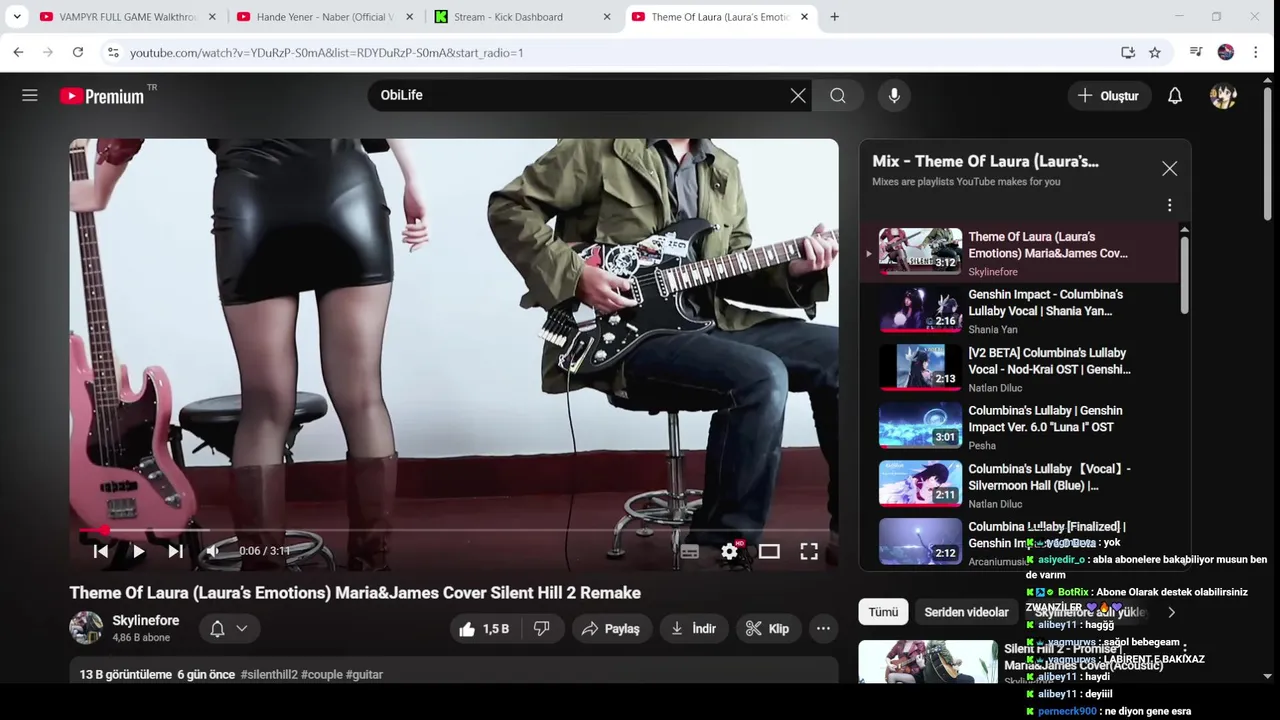Open a new browser tab
Image resolution: width=1280 pixels, height=720 pixels.
(x=835, y=17)
